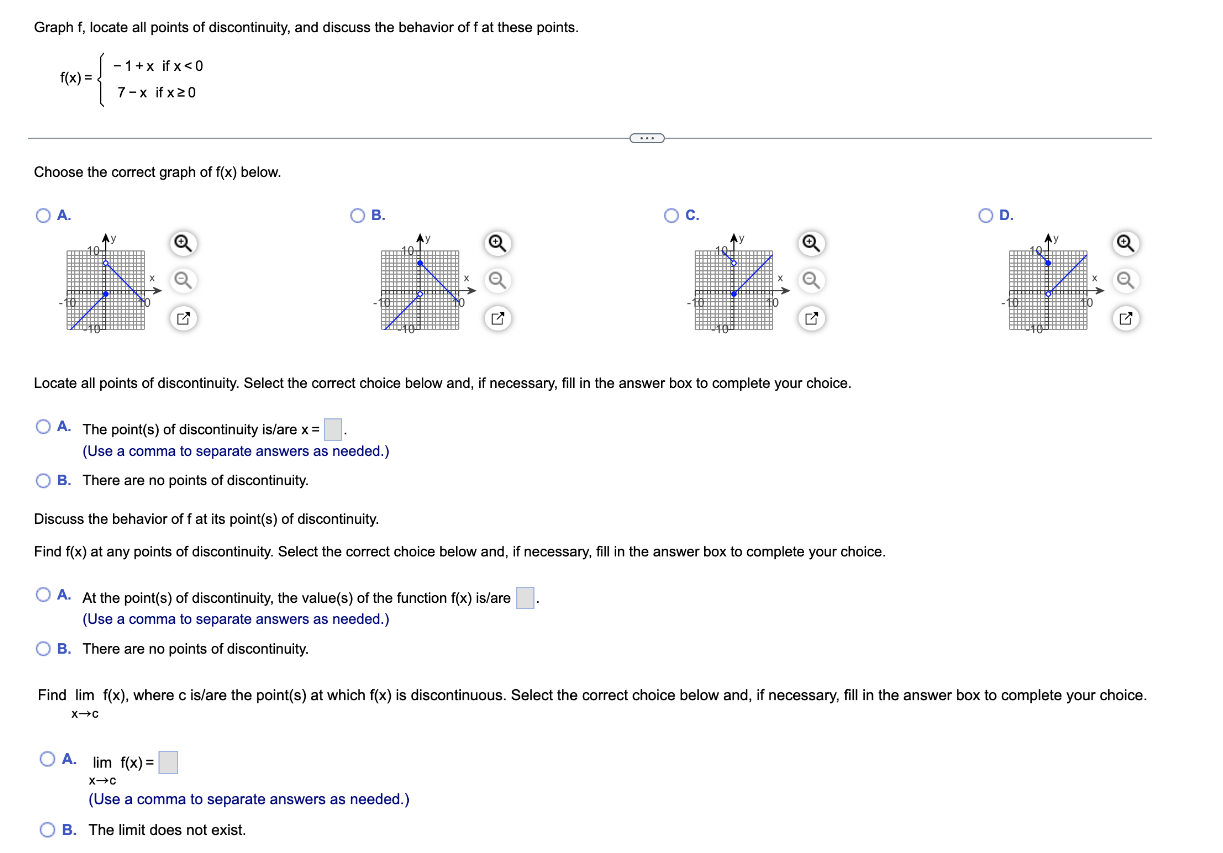Screen dimensions: 1223x853
Task: Select 'The limit does not exist' option
Action: coord(47,829)
